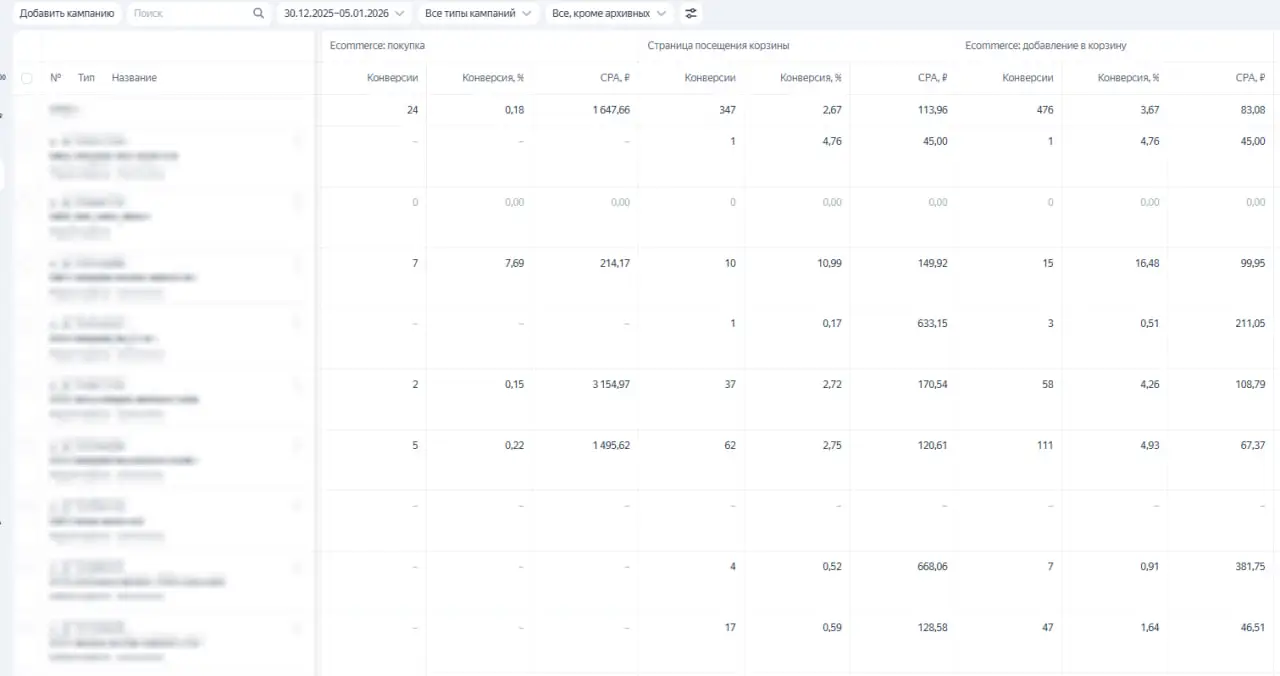Sort by 'Конверсия, %' under Ecommerce: добавление в корзину
Image resolution: width=1280 pixels, height=676 pixels.
(1128, 78)
